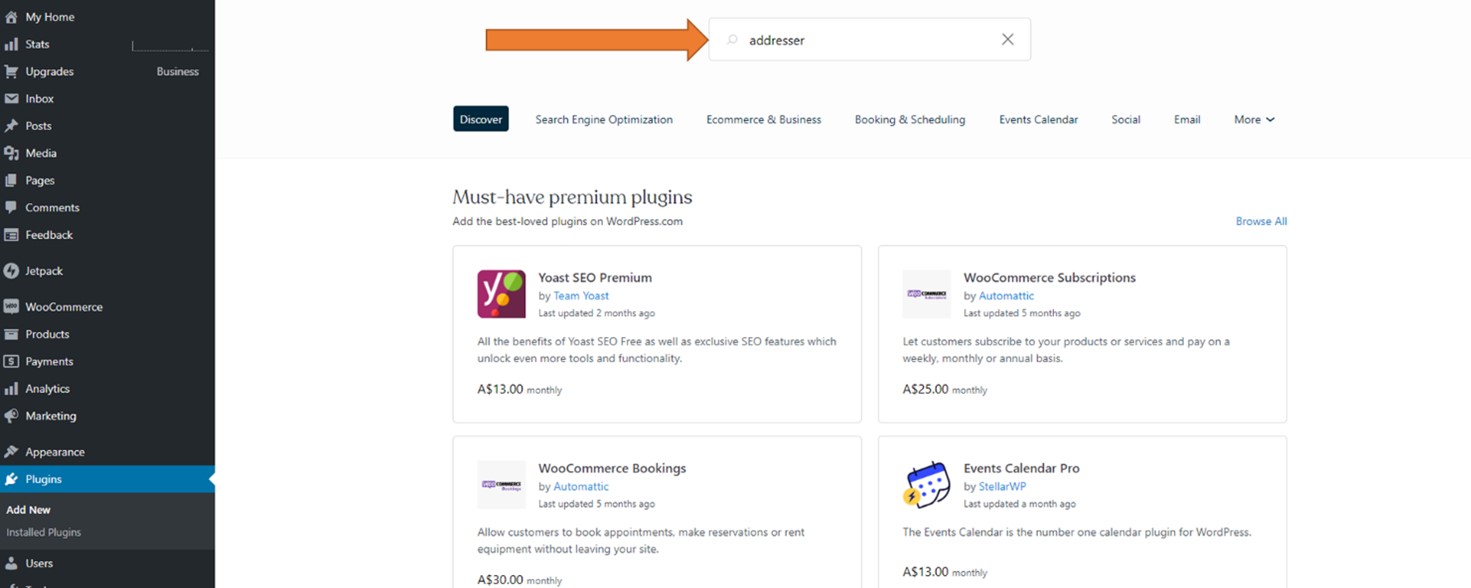Switch to Search Engine Optimization tab
The image size is (1471, 588).
[x=603, y=119]
